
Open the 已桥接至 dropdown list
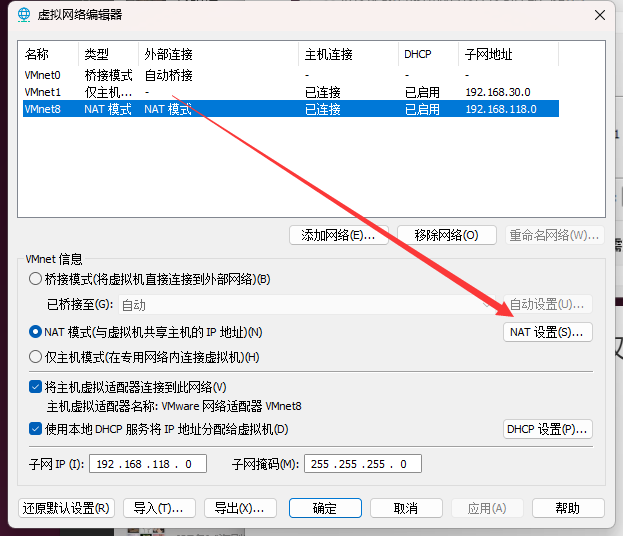(307, 304)
